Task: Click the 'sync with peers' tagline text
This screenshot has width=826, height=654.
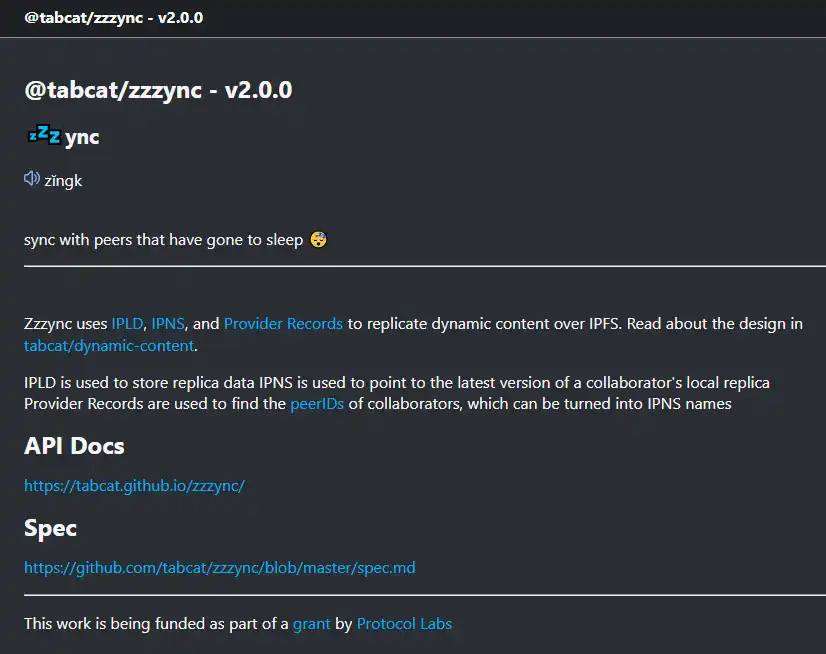Action: [163, 240]
